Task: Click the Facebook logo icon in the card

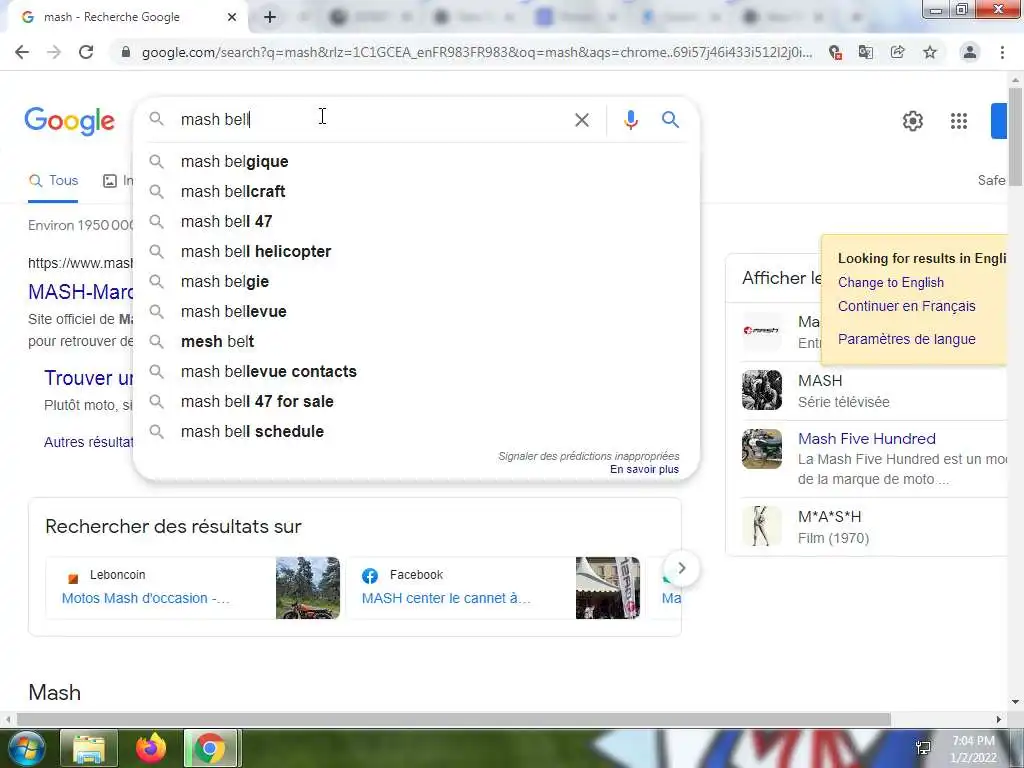Action: tap(370, 575)
